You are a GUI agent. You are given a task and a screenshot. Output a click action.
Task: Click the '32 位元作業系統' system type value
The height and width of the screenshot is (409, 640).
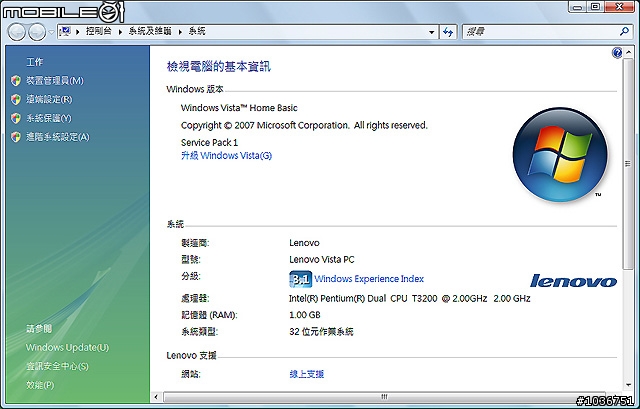pyautogui.click(x=321, y=332)
